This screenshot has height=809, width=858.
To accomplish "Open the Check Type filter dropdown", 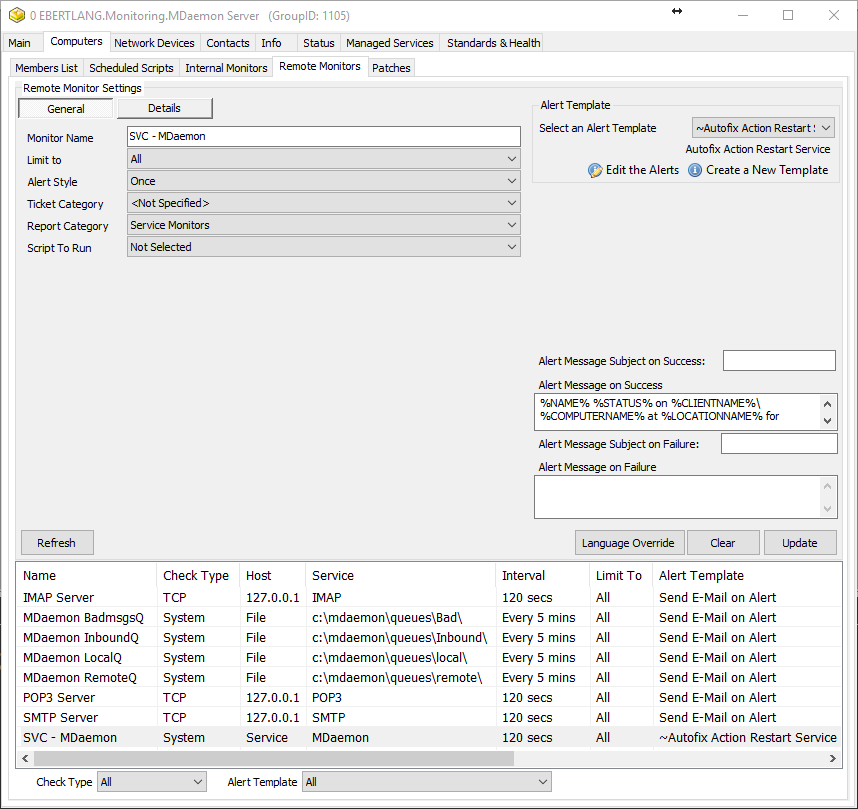I will [x=151, y=782].
